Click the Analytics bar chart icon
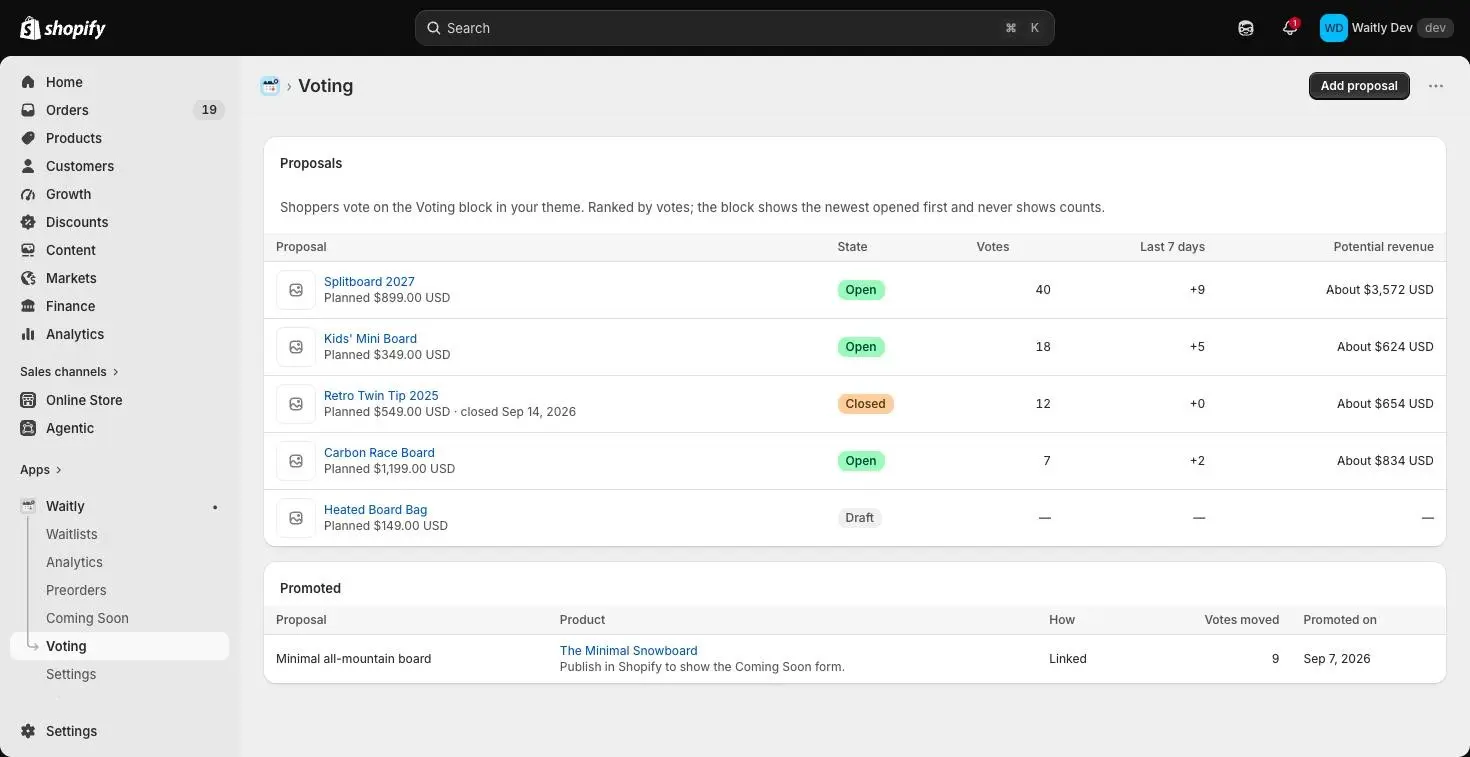This screenshot has width=1470, height=757. point(28,334)
